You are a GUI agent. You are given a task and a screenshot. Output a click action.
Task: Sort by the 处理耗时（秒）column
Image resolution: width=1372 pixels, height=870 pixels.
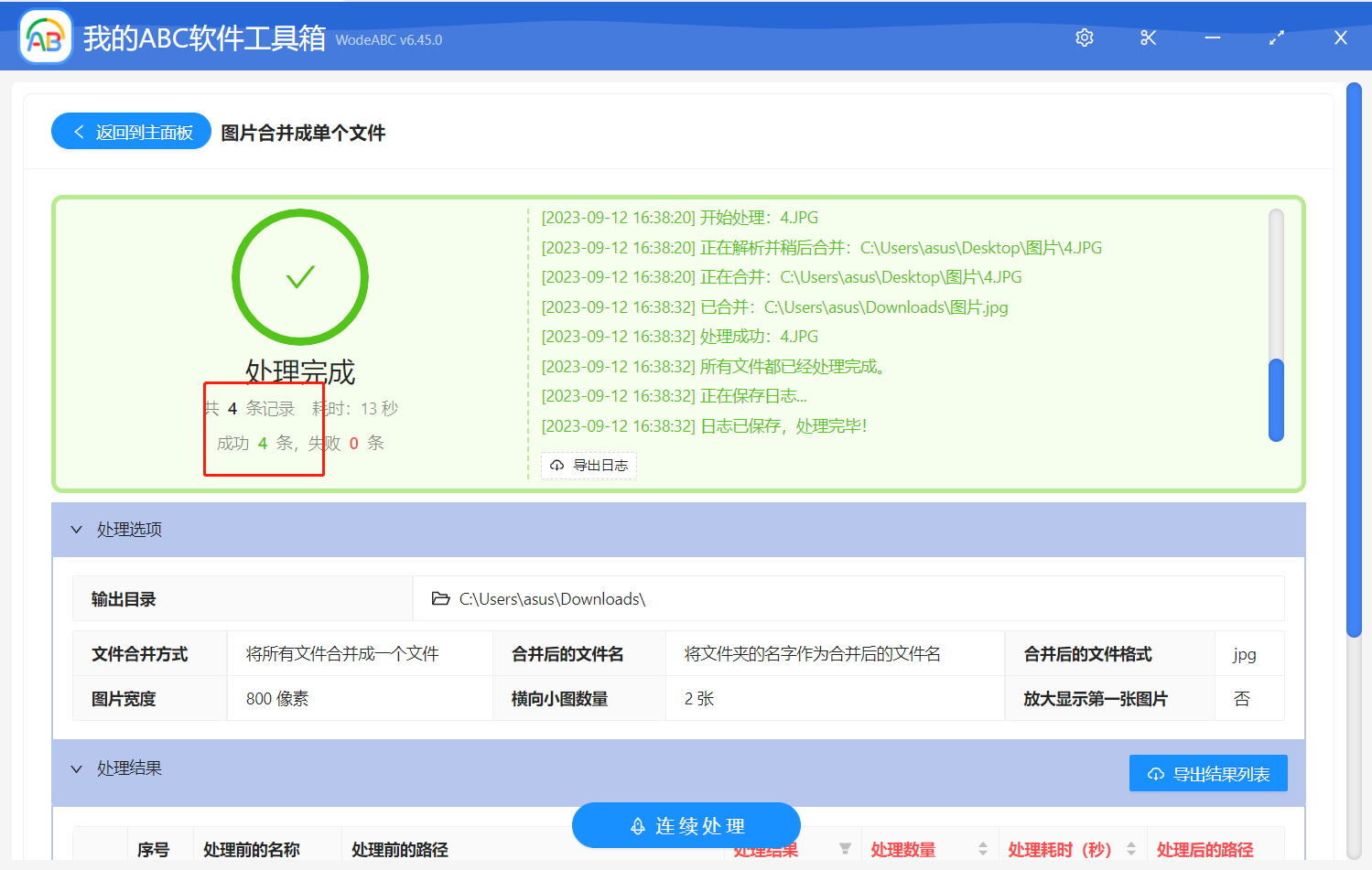click(x=1133, y=846)
